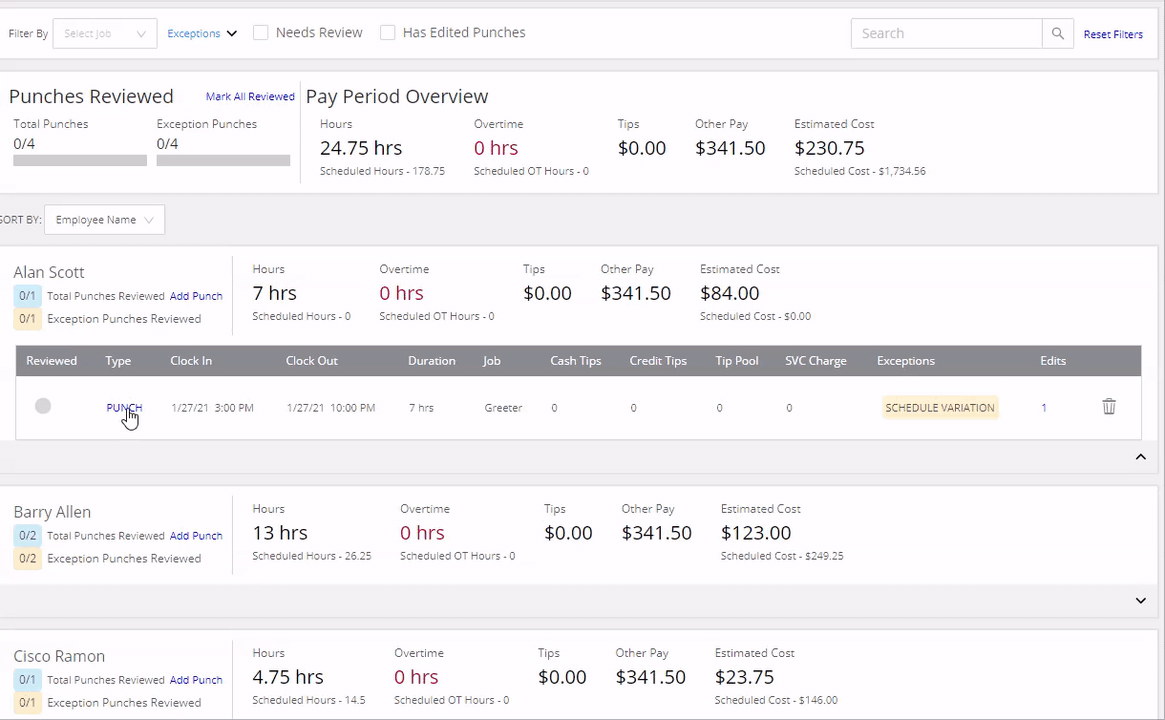
Task: Click into the Search field
Action: click(947, 33)
